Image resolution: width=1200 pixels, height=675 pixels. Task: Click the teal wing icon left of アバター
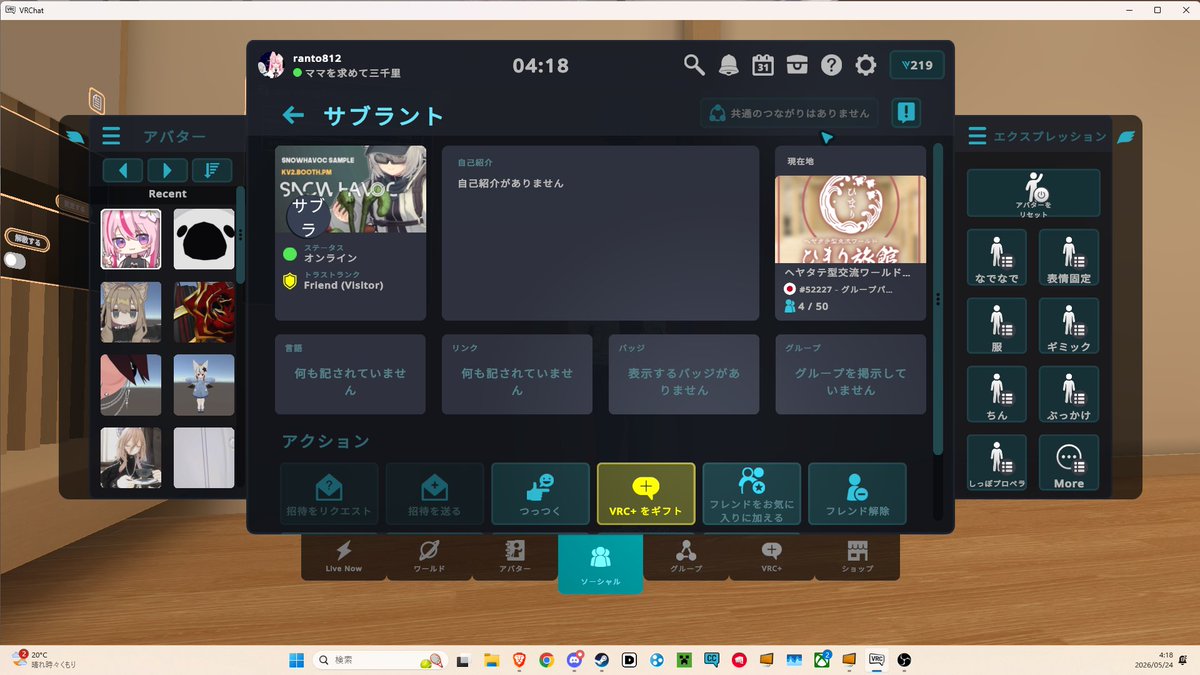76,137
